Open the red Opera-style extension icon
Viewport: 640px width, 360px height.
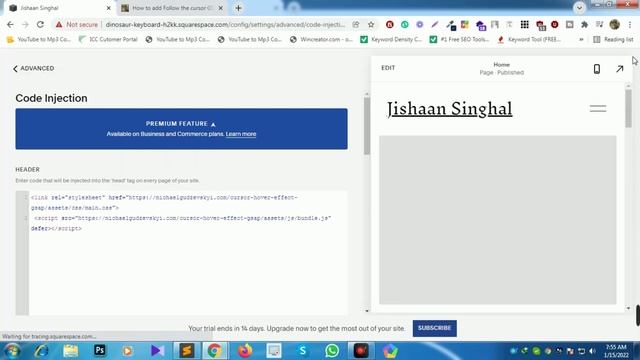pyautogui.click(x=554, y=24)
